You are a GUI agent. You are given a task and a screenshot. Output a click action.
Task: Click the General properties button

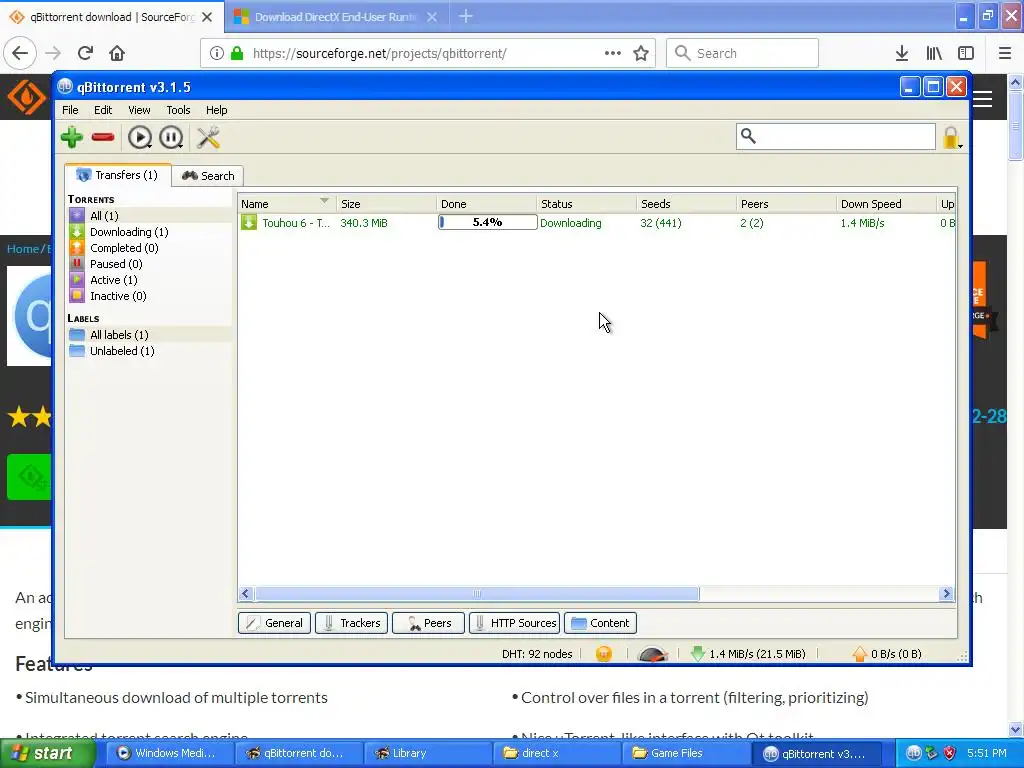[274, 623]
